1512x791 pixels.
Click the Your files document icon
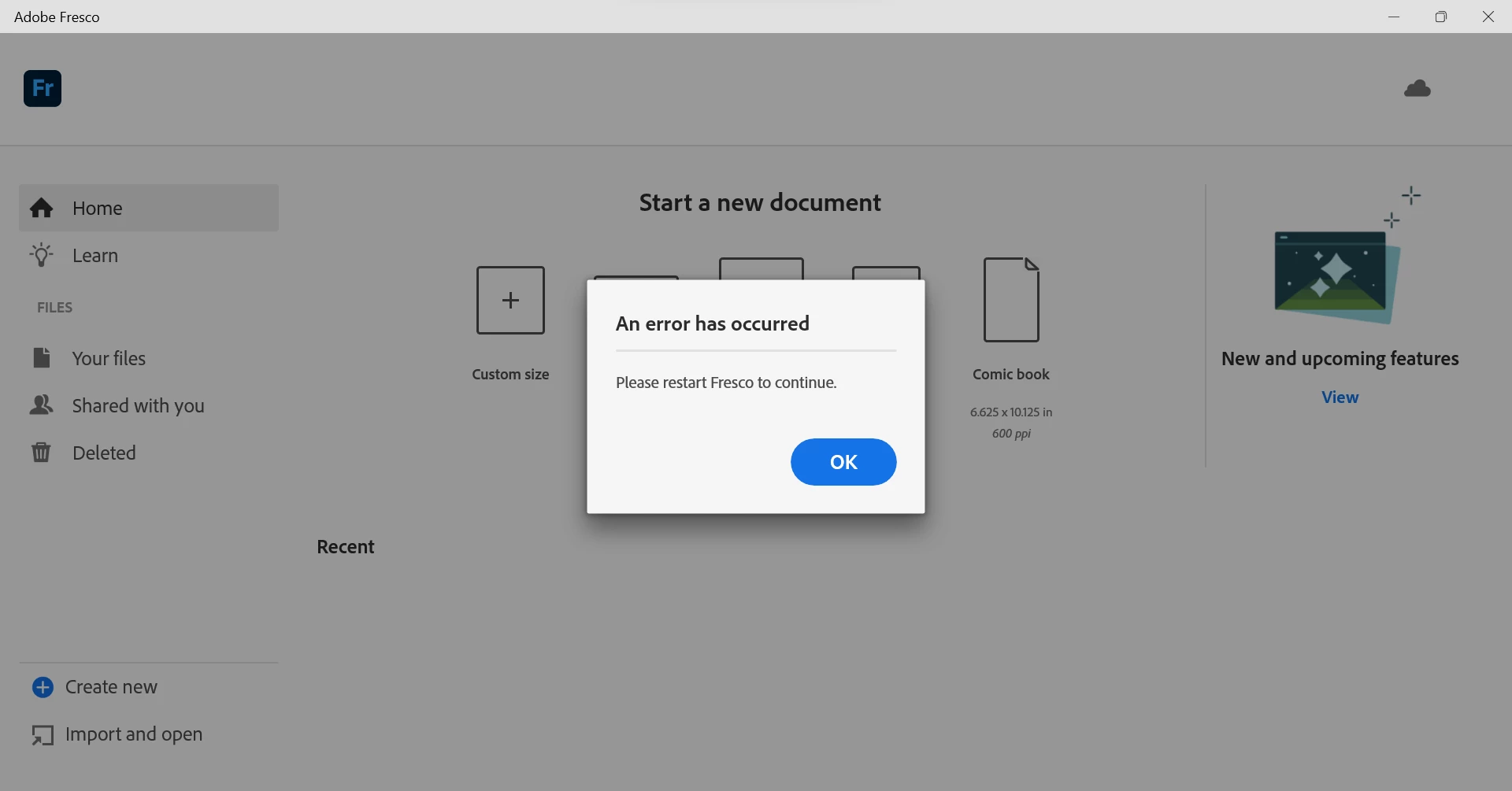(42, 358)
